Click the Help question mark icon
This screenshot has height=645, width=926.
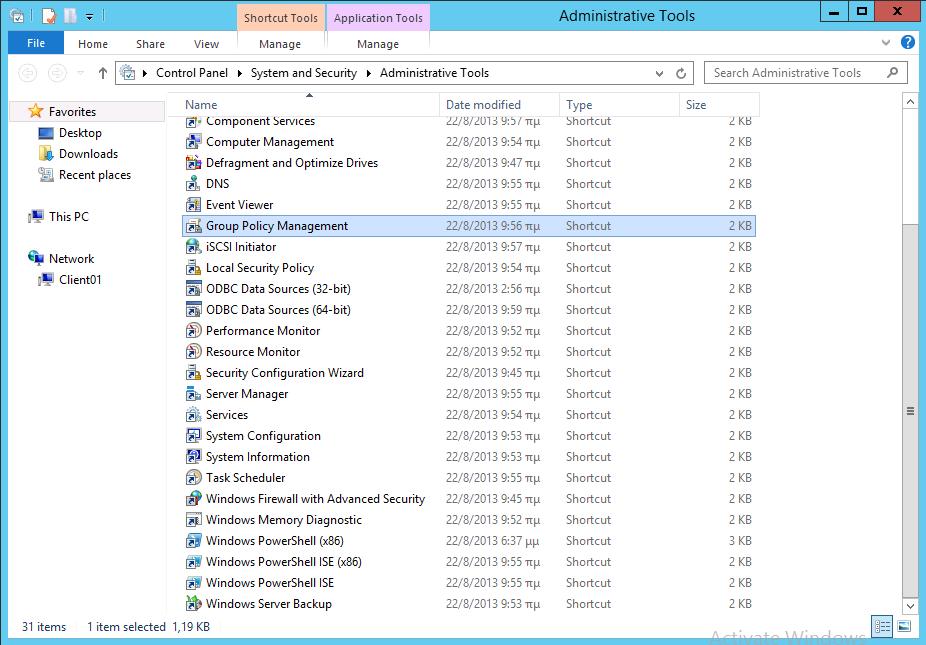point(908,42)
